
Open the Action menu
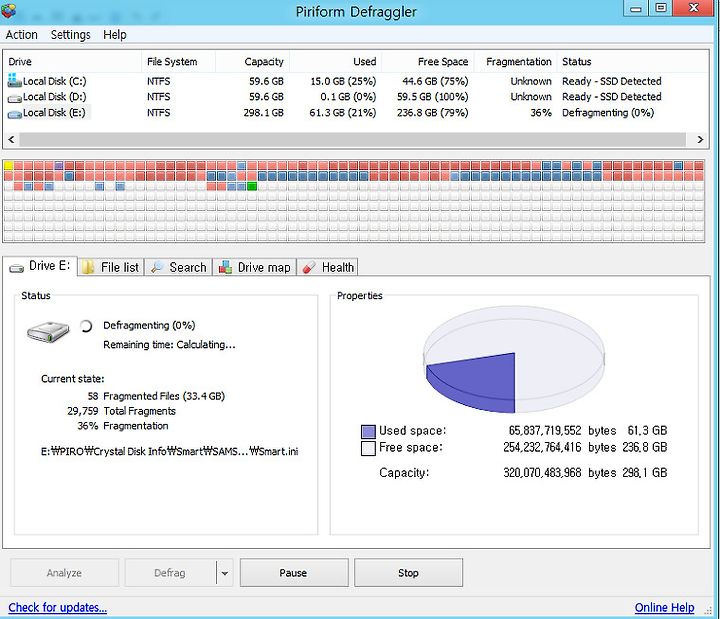click(x=22, y=35)
